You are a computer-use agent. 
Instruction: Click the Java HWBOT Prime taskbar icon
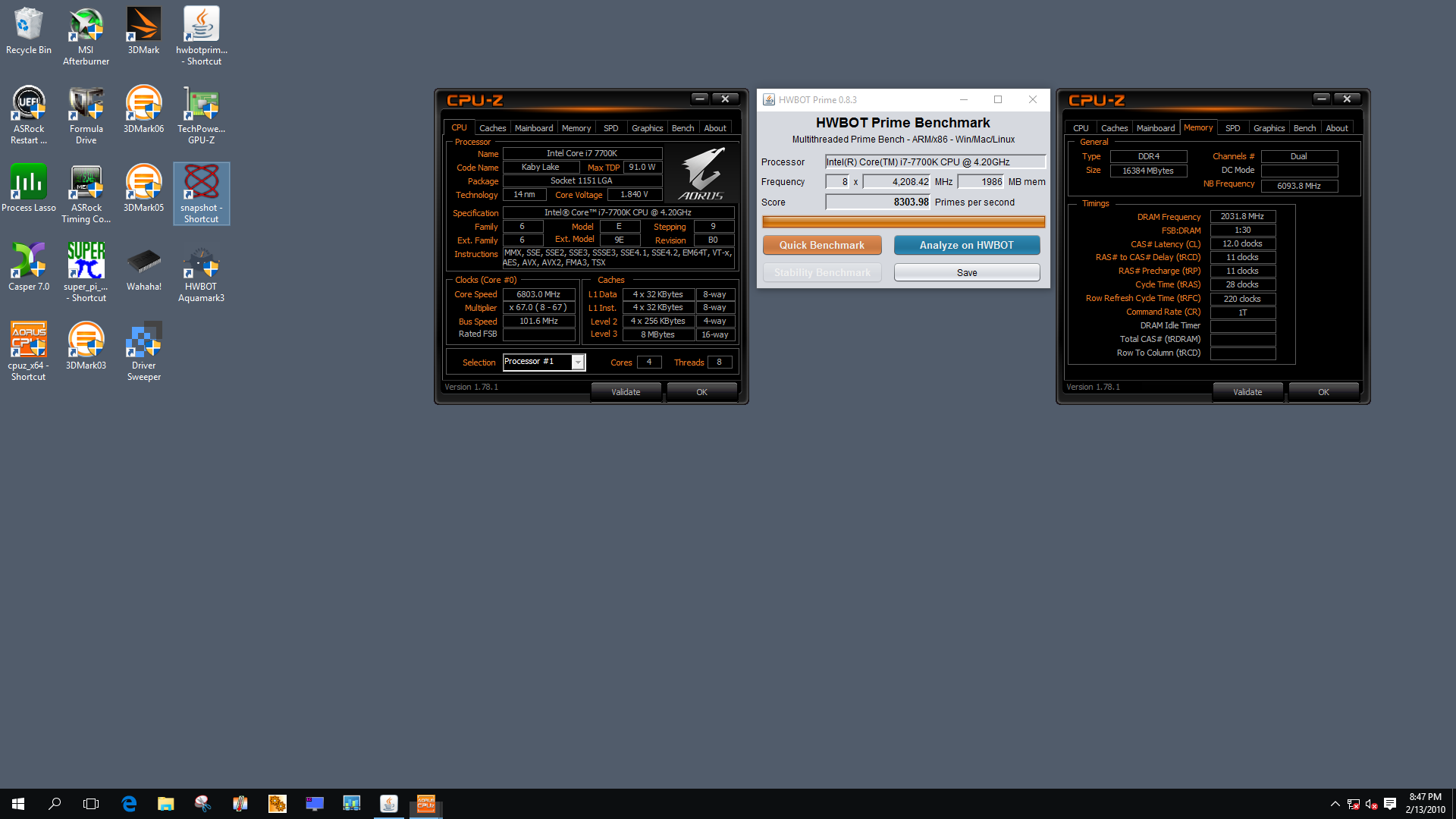[x=388, y=804]
